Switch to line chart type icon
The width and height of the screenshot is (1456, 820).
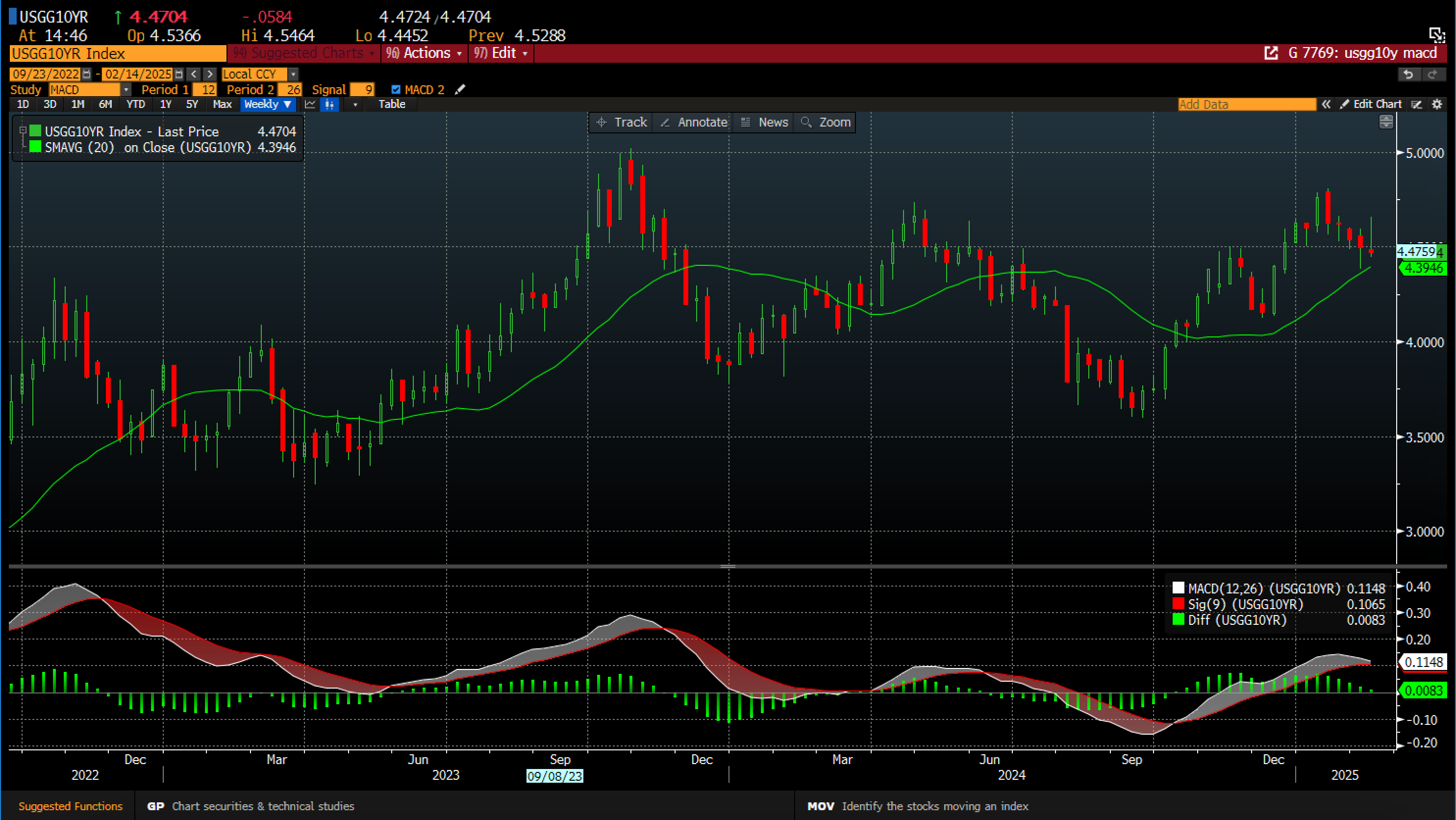click(x=310, y=104)
